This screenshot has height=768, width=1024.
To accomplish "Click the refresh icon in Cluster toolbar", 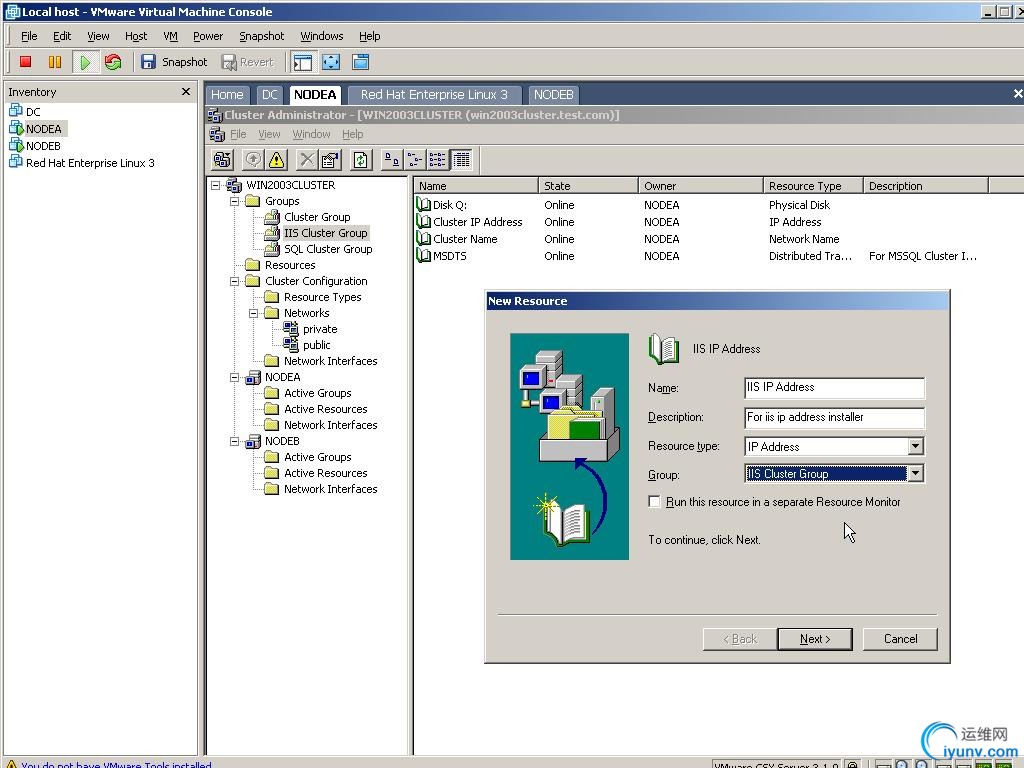I will 361,160.
